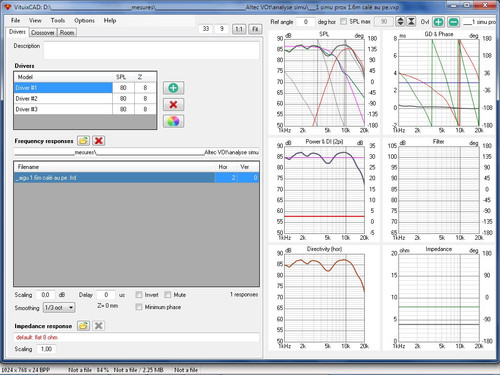
Task: Switch to the Crossover tab
Action: coord(43,32)
